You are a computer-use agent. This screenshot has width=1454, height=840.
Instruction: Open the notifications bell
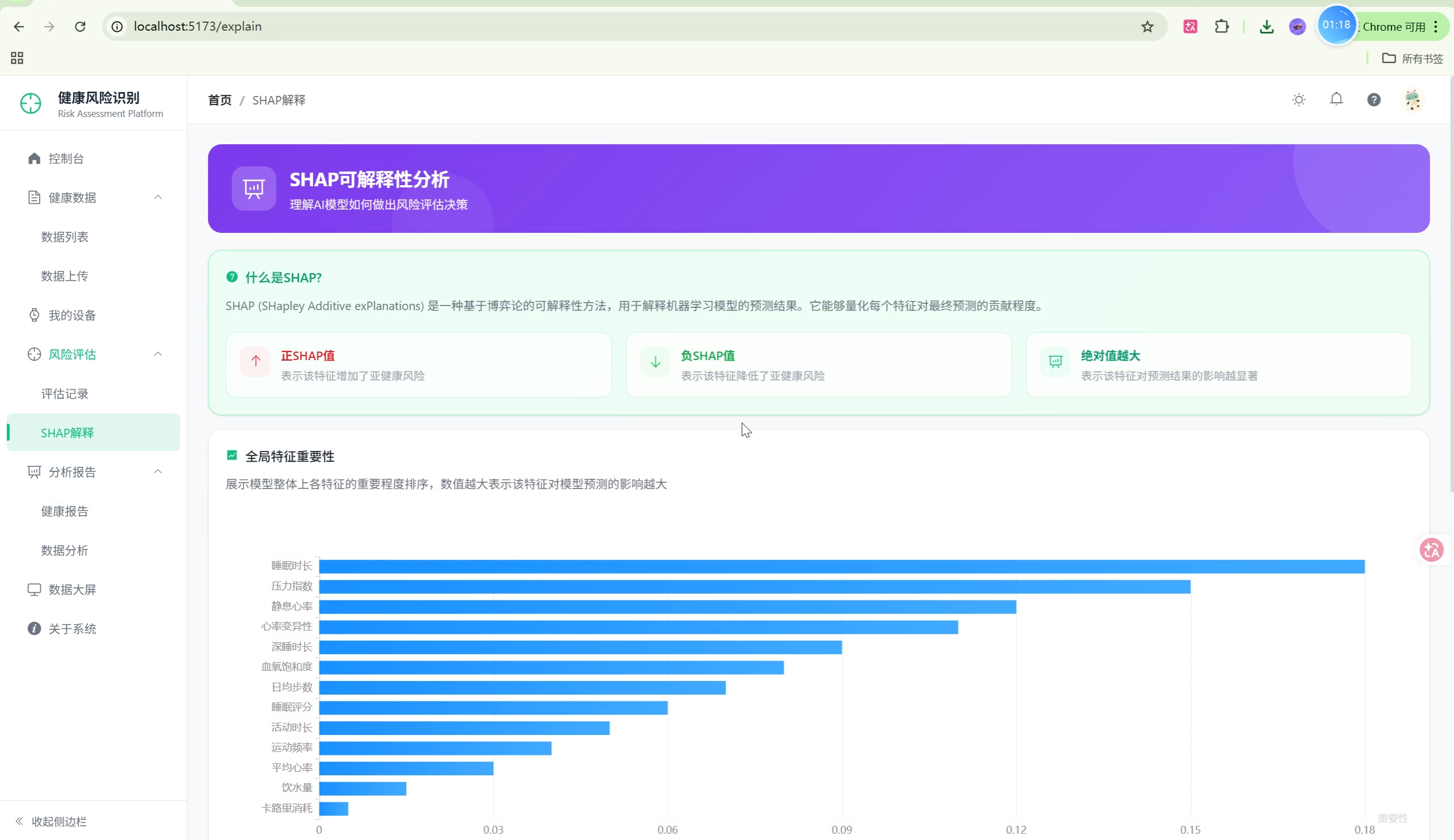click(1336, 99)
